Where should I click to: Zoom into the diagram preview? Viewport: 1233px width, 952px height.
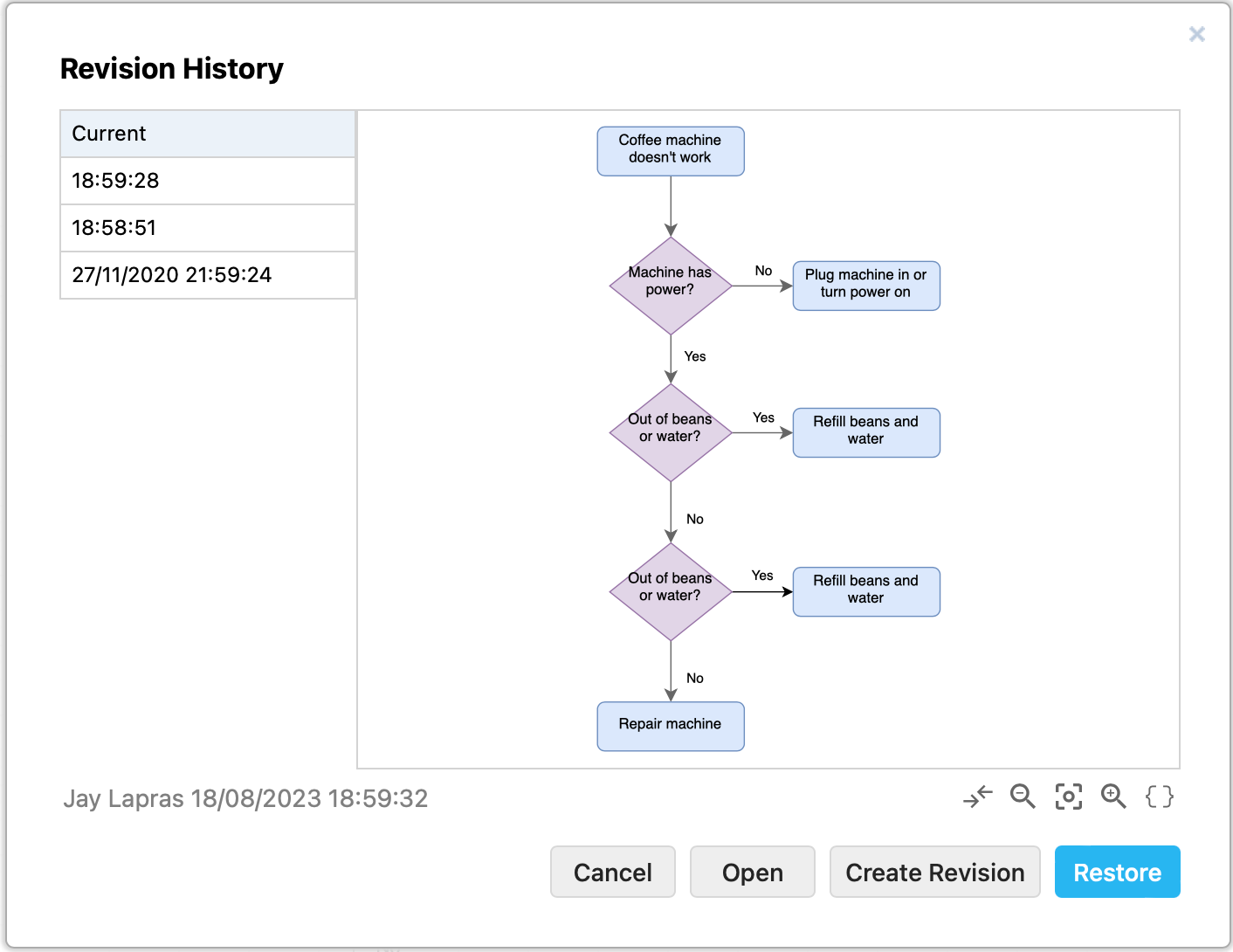(1114, 797)
